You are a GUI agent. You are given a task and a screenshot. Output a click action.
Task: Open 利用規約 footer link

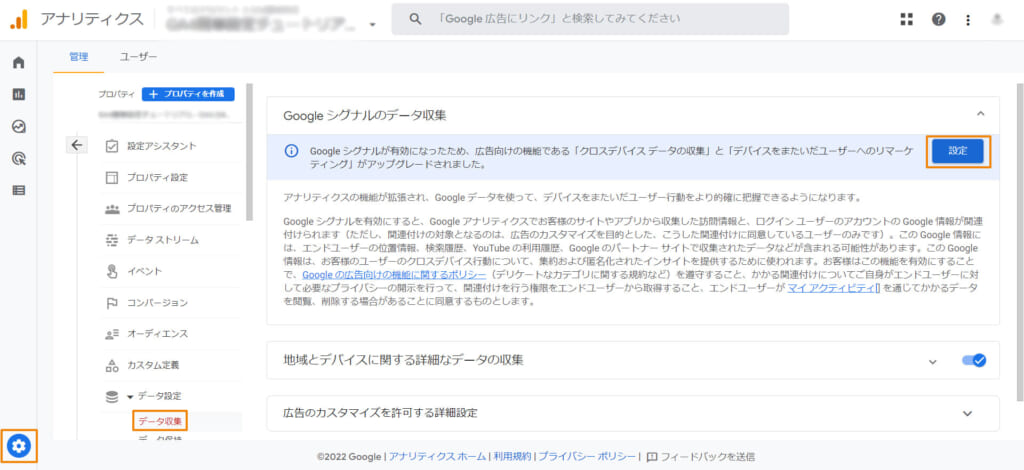pyautogui.click(x=512, y=457)
